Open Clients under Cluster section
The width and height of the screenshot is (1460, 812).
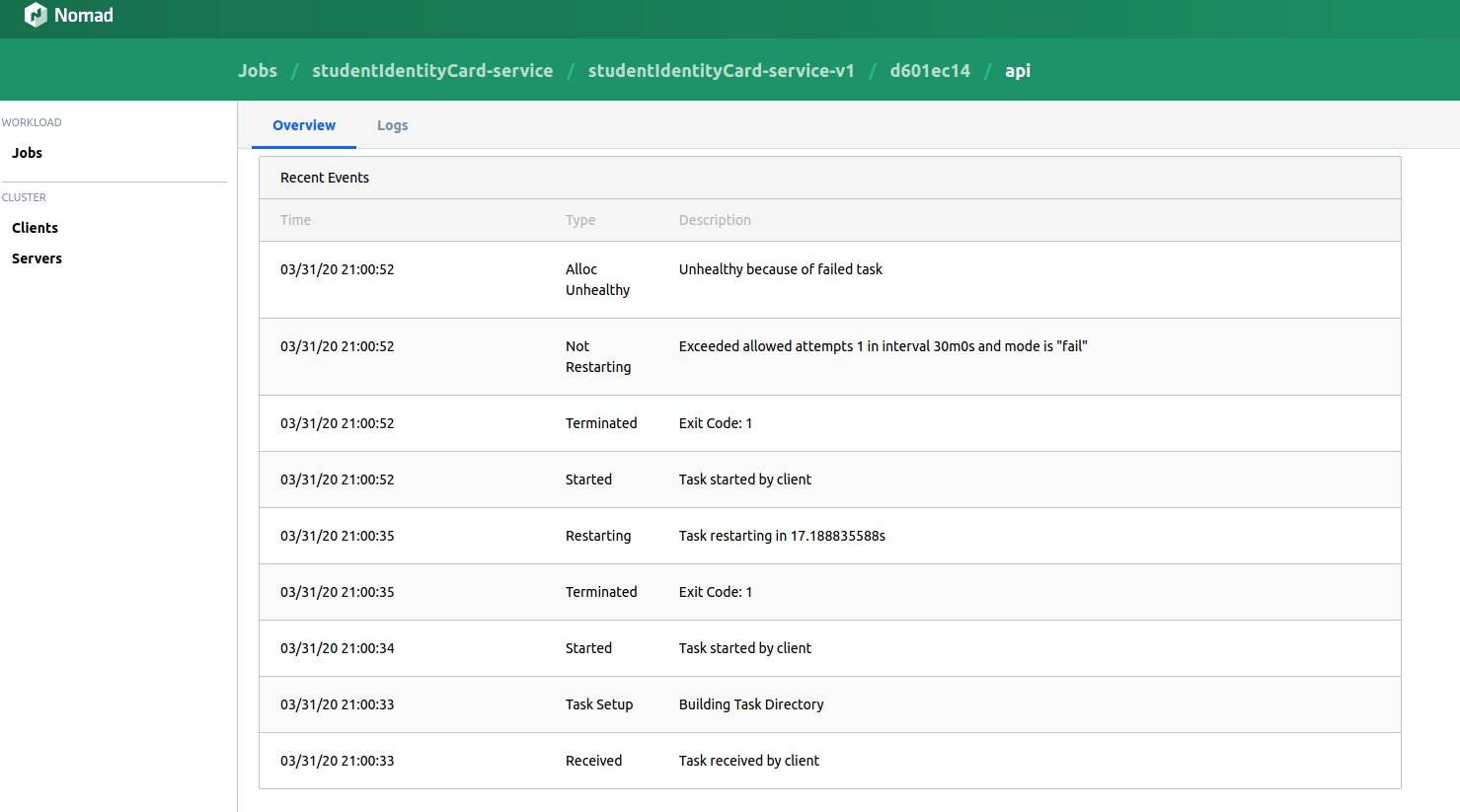pyautogui.click(x=35, y=227)
